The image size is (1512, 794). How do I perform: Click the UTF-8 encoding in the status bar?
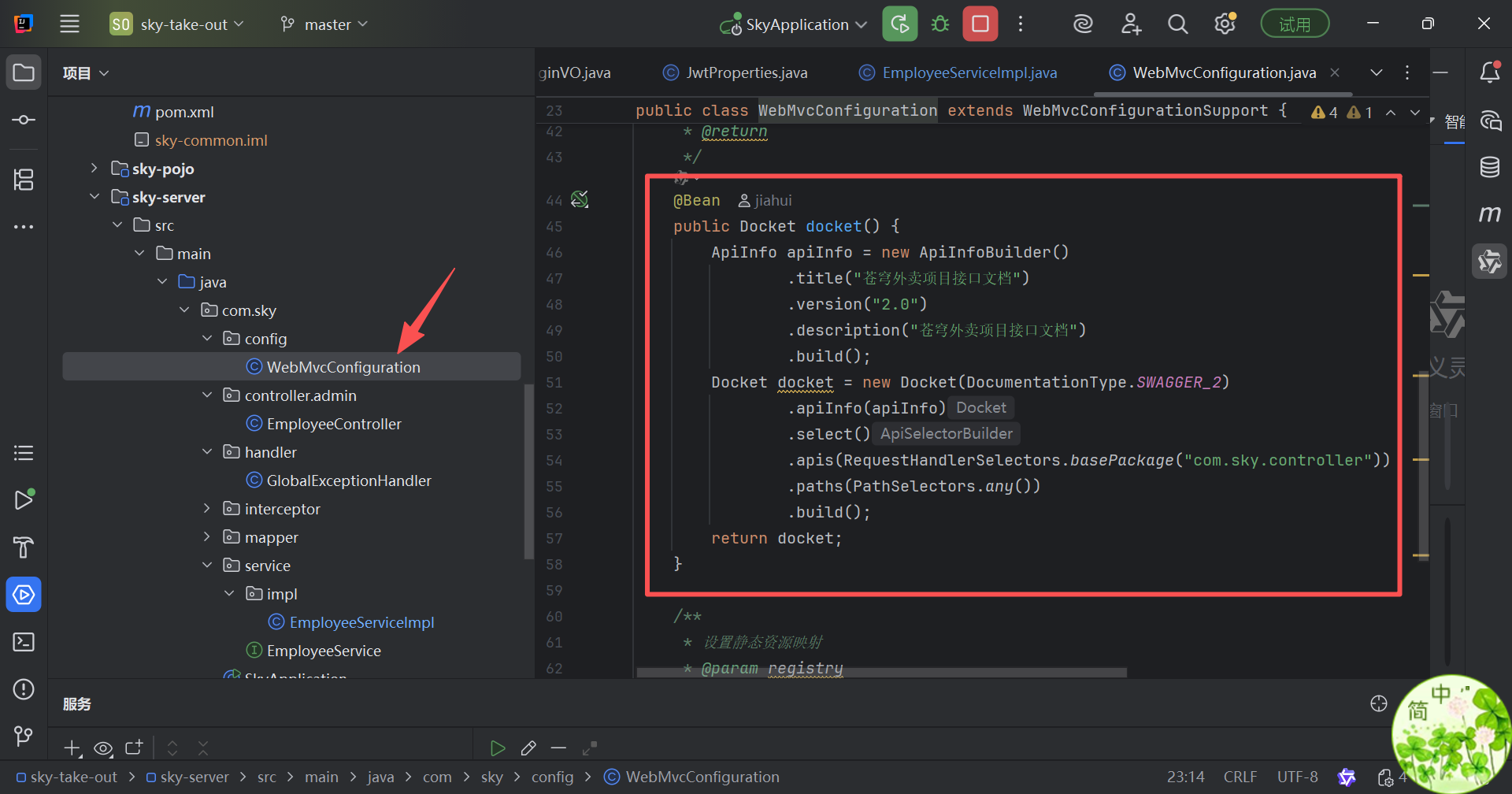(1298, 777)
